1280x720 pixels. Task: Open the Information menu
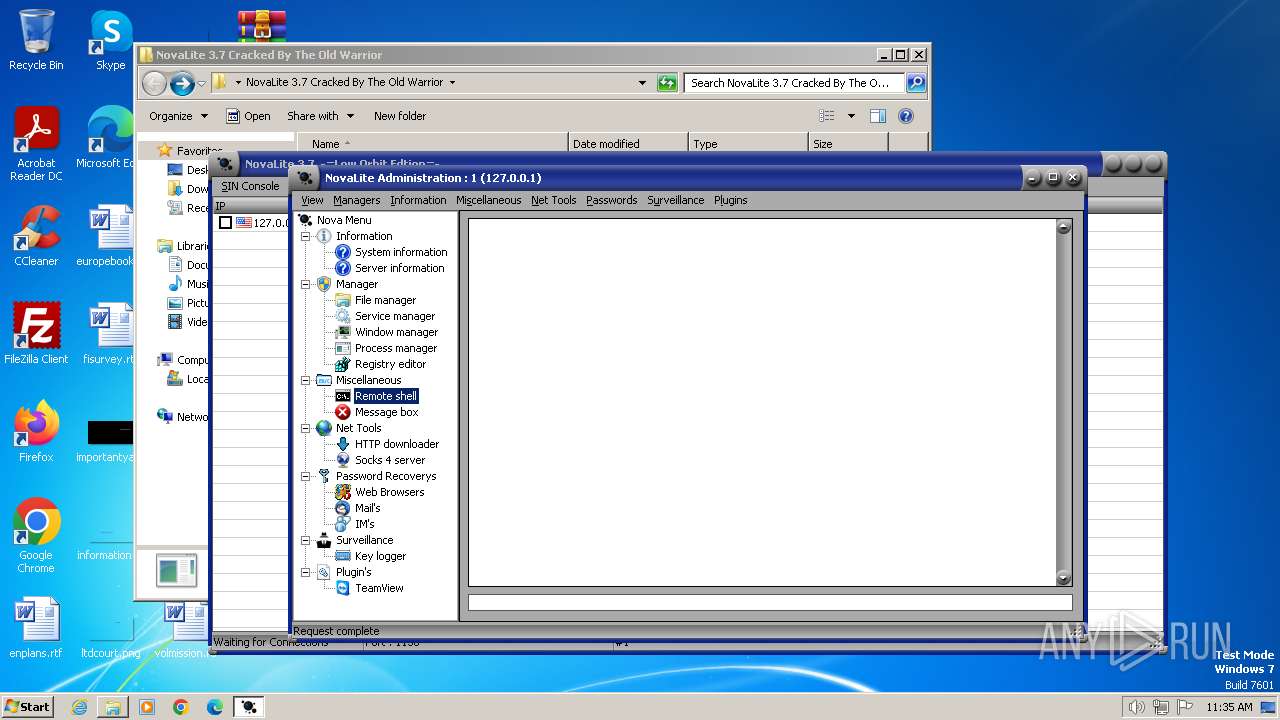(418, 200)
